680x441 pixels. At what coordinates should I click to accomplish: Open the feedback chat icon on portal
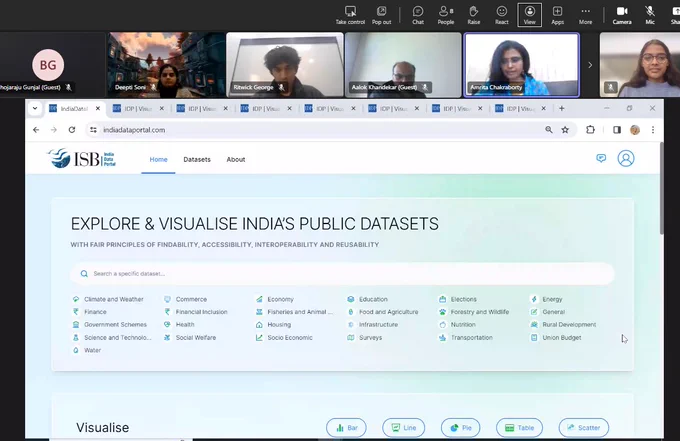coord(601,158)
